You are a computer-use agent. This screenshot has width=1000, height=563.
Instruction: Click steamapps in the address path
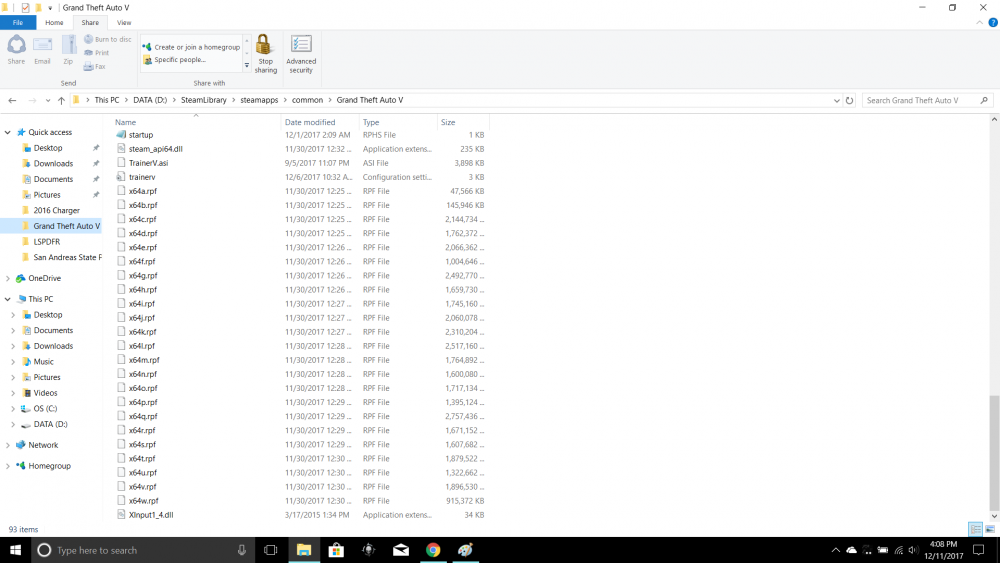point(259,100)
